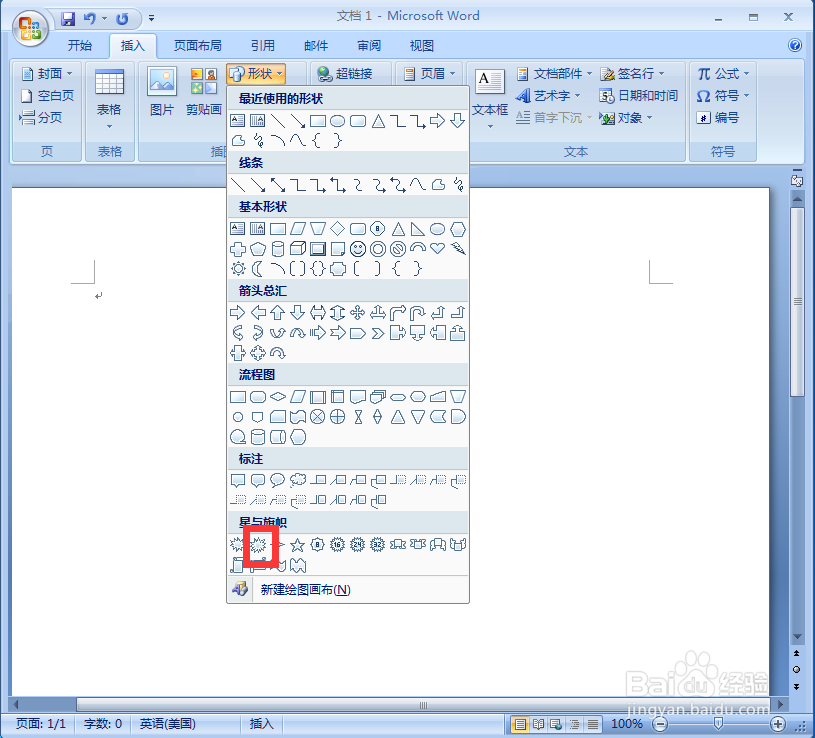Select the donut ring shape

tap(378, 249)
